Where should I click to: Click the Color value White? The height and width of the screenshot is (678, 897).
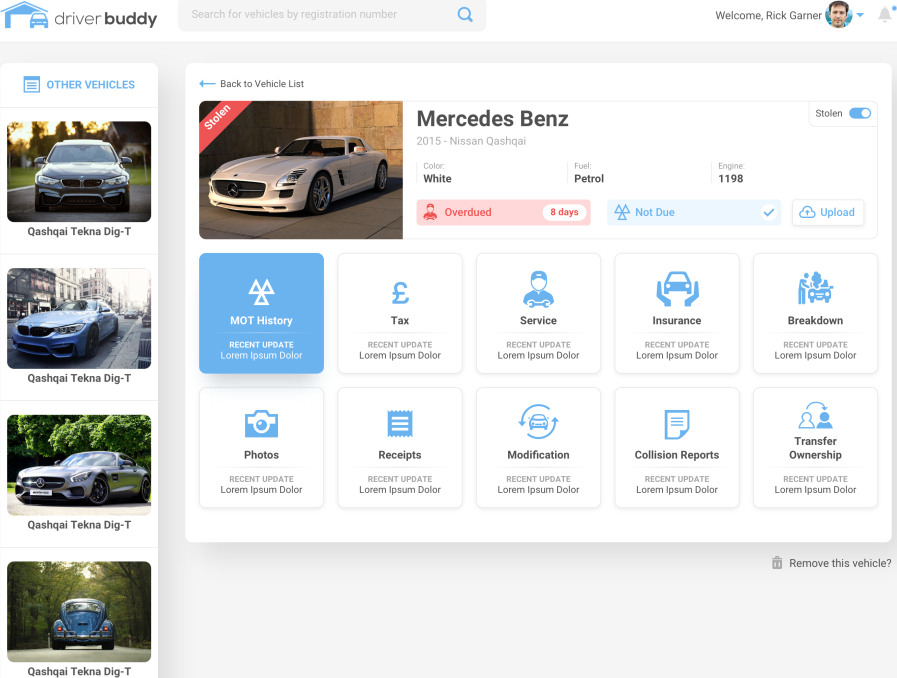437,179
